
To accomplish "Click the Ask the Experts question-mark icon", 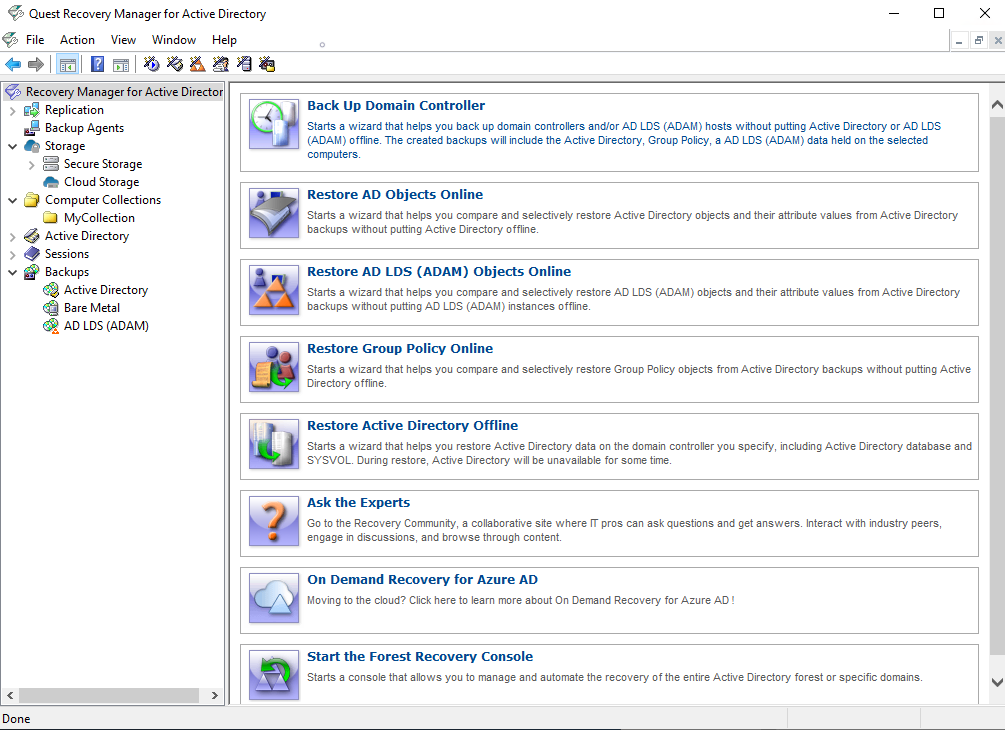I will (274, 521).
